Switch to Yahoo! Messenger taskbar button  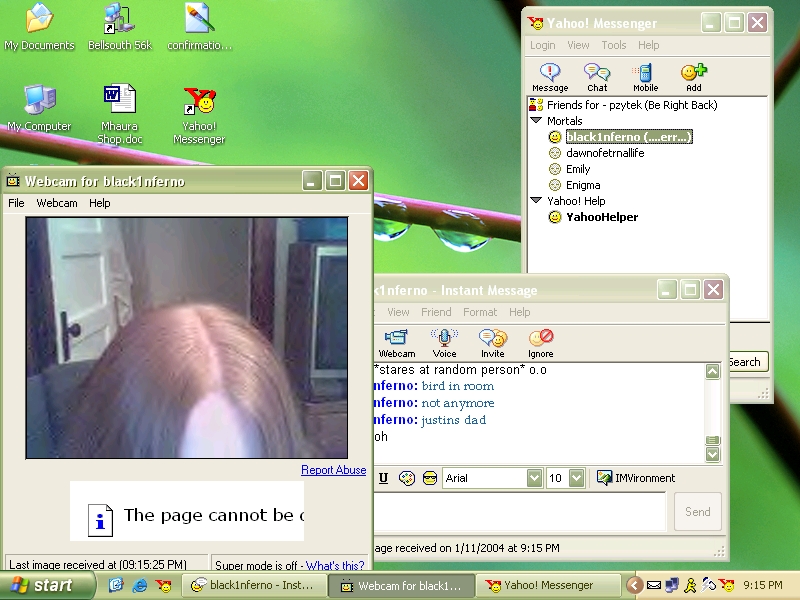548,585
